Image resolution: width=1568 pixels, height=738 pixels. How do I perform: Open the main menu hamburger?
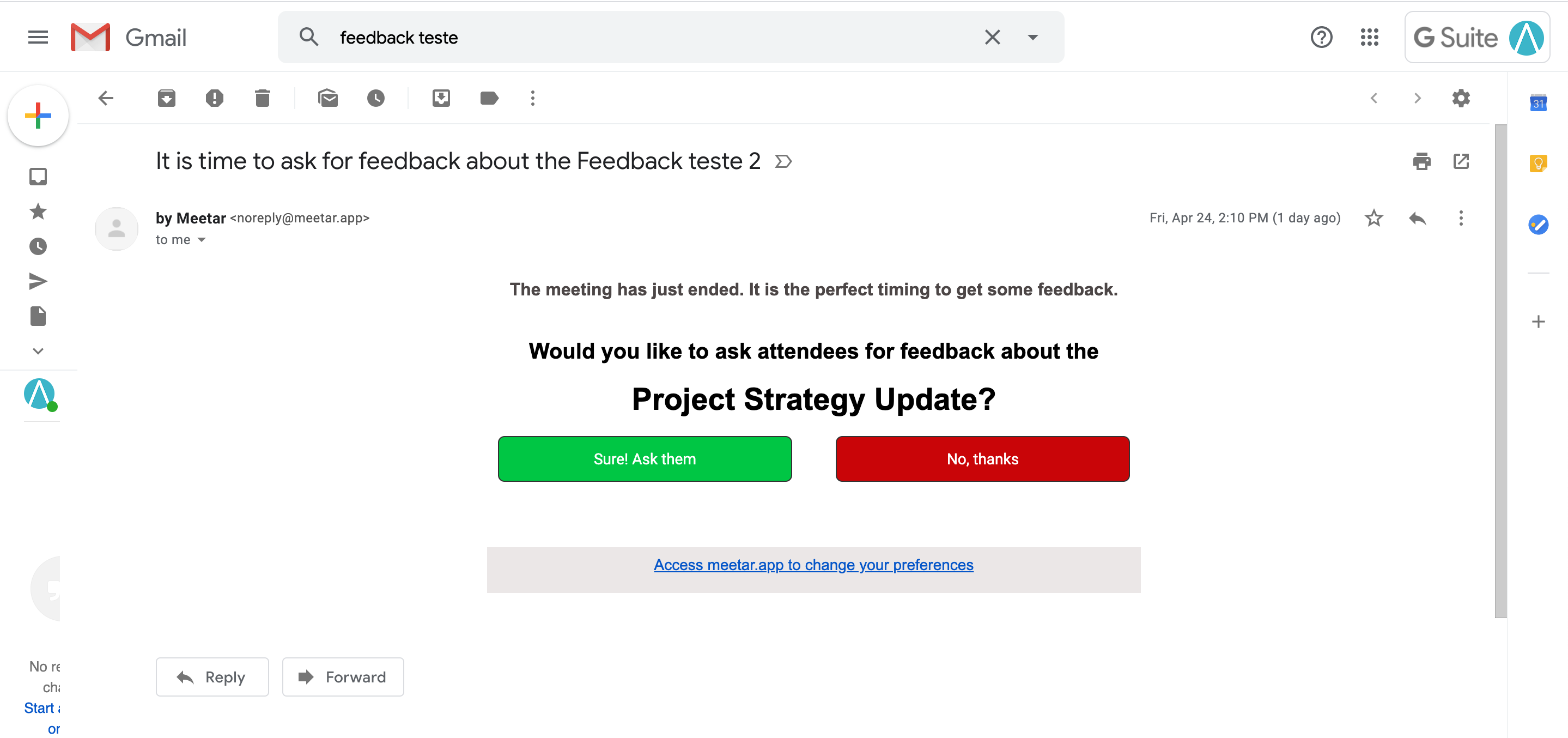pos(38,37)
